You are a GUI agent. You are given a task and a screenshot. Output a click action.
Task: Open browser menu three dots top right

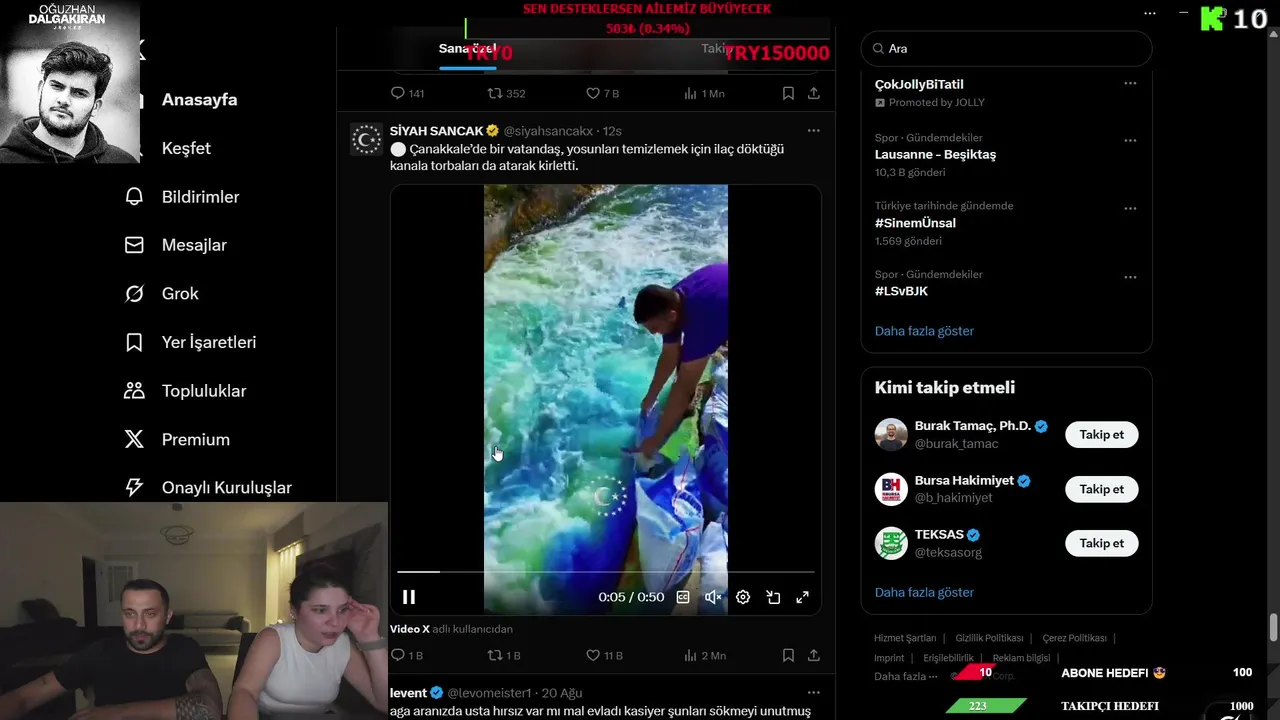click(x=1150, y=13)
